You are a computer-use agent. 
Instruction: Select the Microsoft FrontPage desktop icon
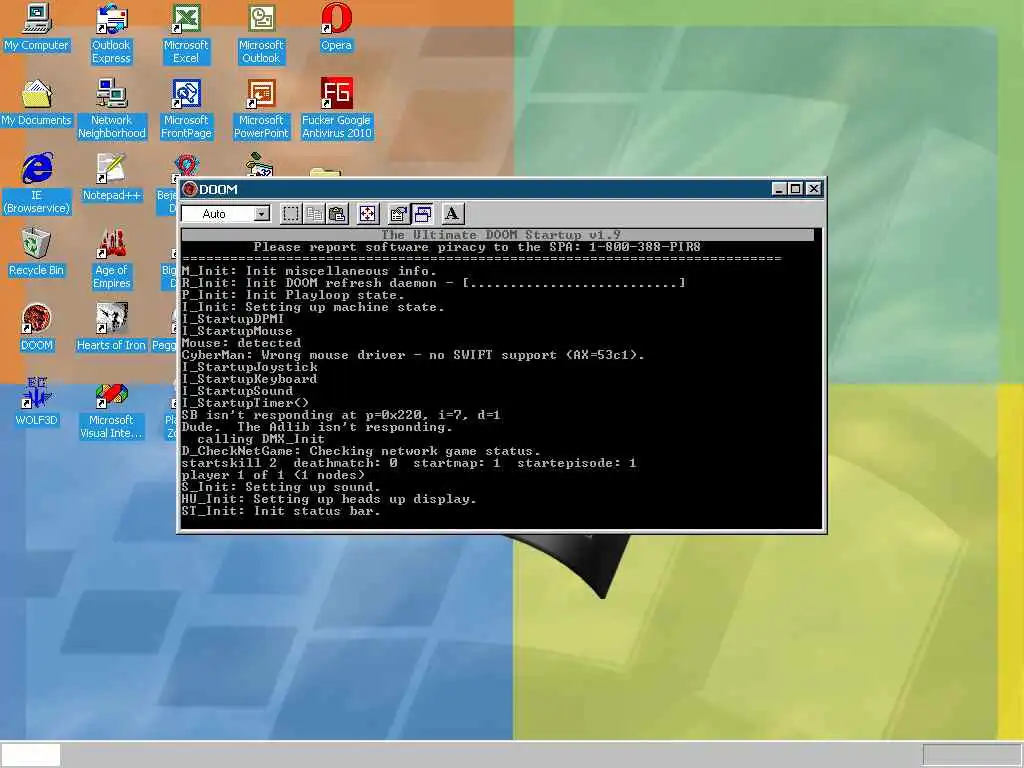pyautogui.click(x=186, y=109)
